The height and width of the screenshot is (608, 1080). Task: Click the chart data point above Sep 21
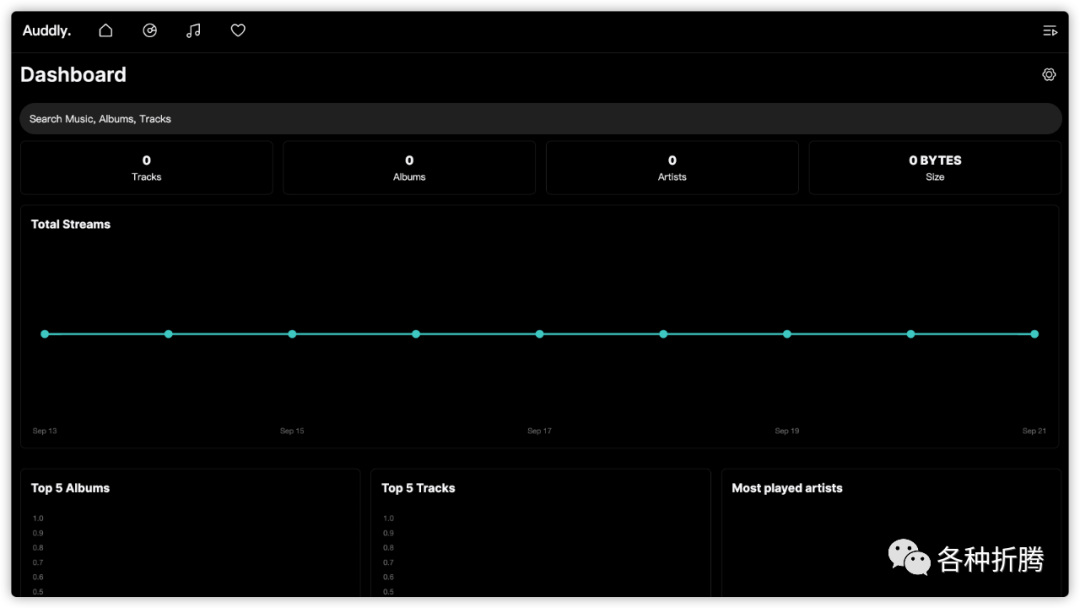[1034, 334]
